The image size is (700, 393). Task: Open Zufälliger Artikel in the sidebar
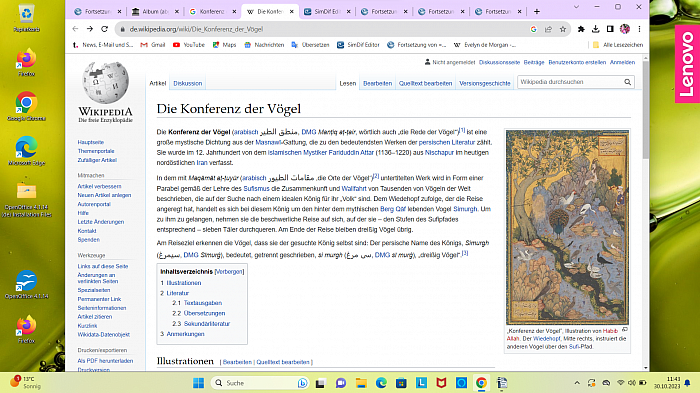[97, 160]
